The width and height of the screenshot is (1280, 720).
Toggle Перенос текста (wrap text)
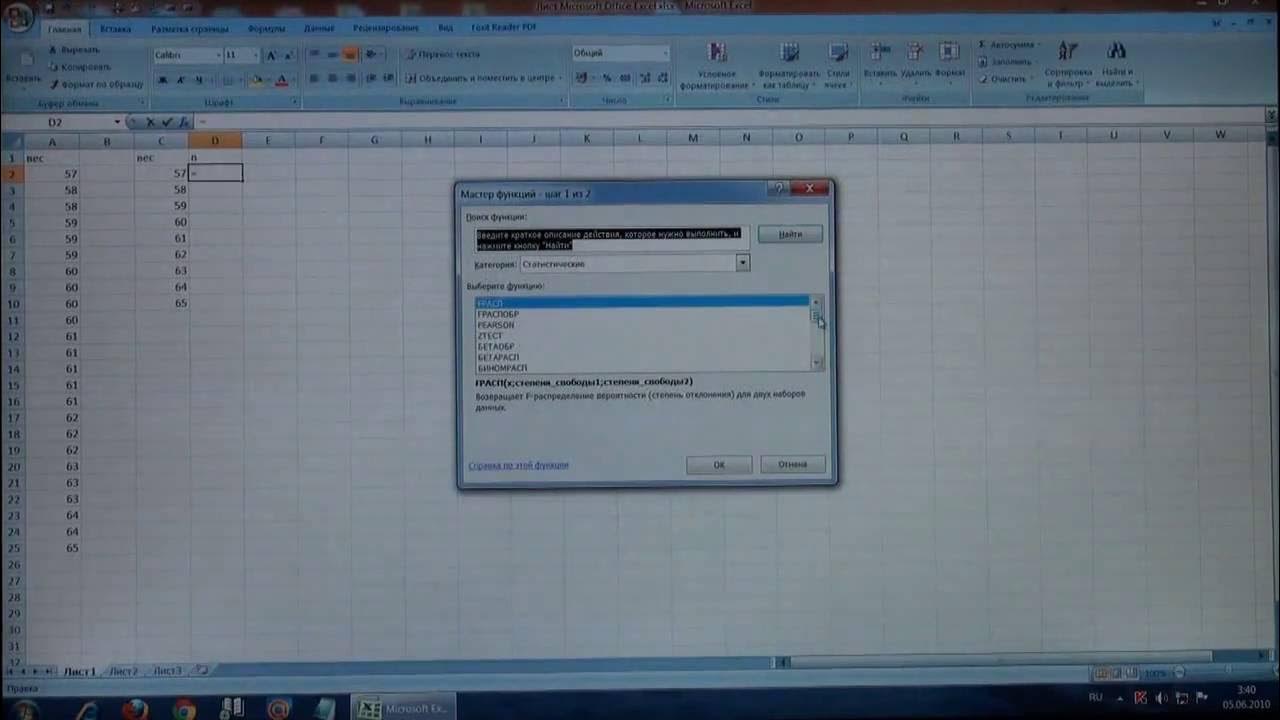pos(443,54)
